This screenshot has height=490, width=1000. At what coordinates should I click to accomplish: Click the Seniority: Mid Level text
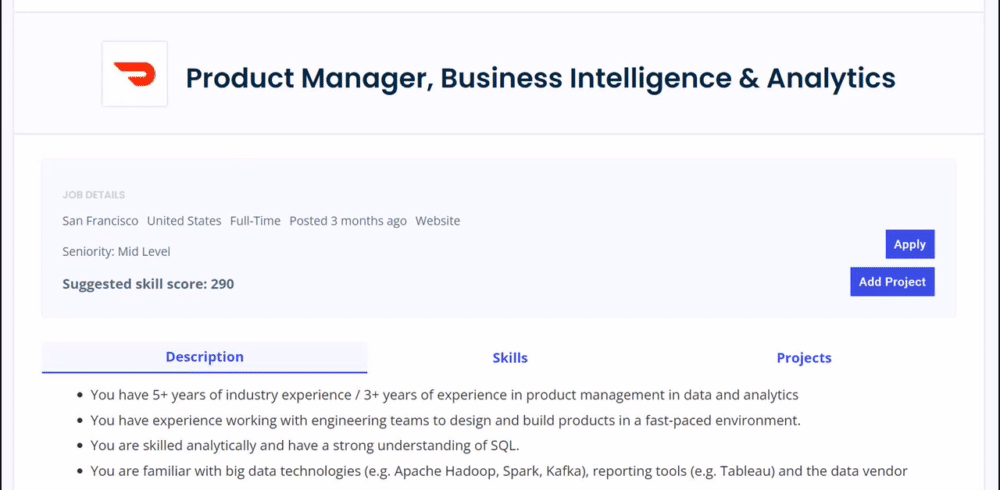point(116,251)
